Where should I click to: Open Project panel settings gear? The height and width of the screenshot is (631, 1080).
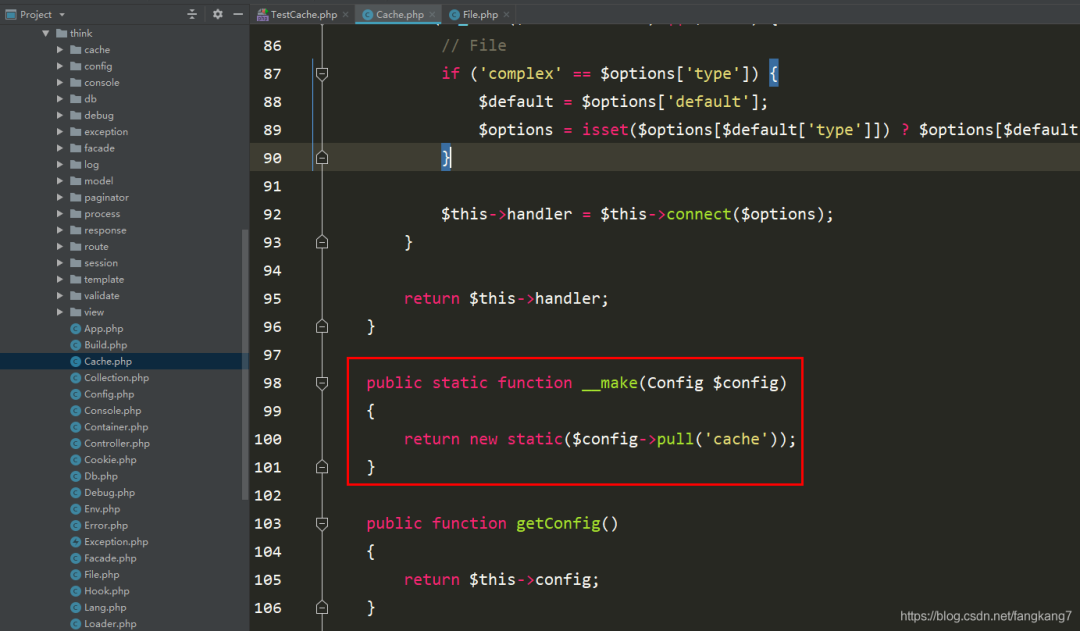[218, 14]
